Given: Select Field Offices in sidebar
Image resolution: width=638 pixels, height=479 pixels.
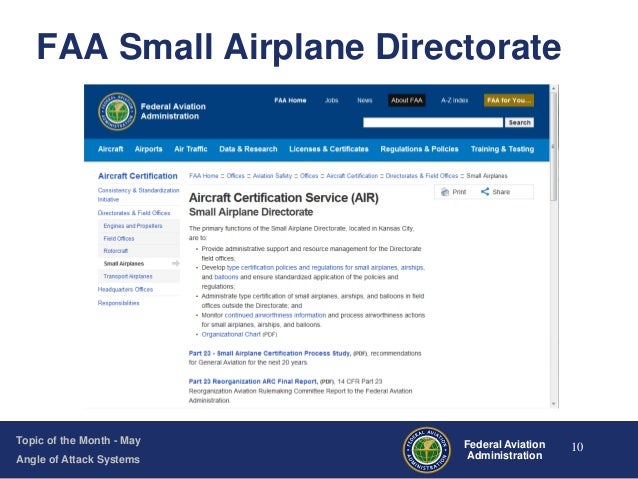Looking at the screenshot, I should tap(119, 238).
